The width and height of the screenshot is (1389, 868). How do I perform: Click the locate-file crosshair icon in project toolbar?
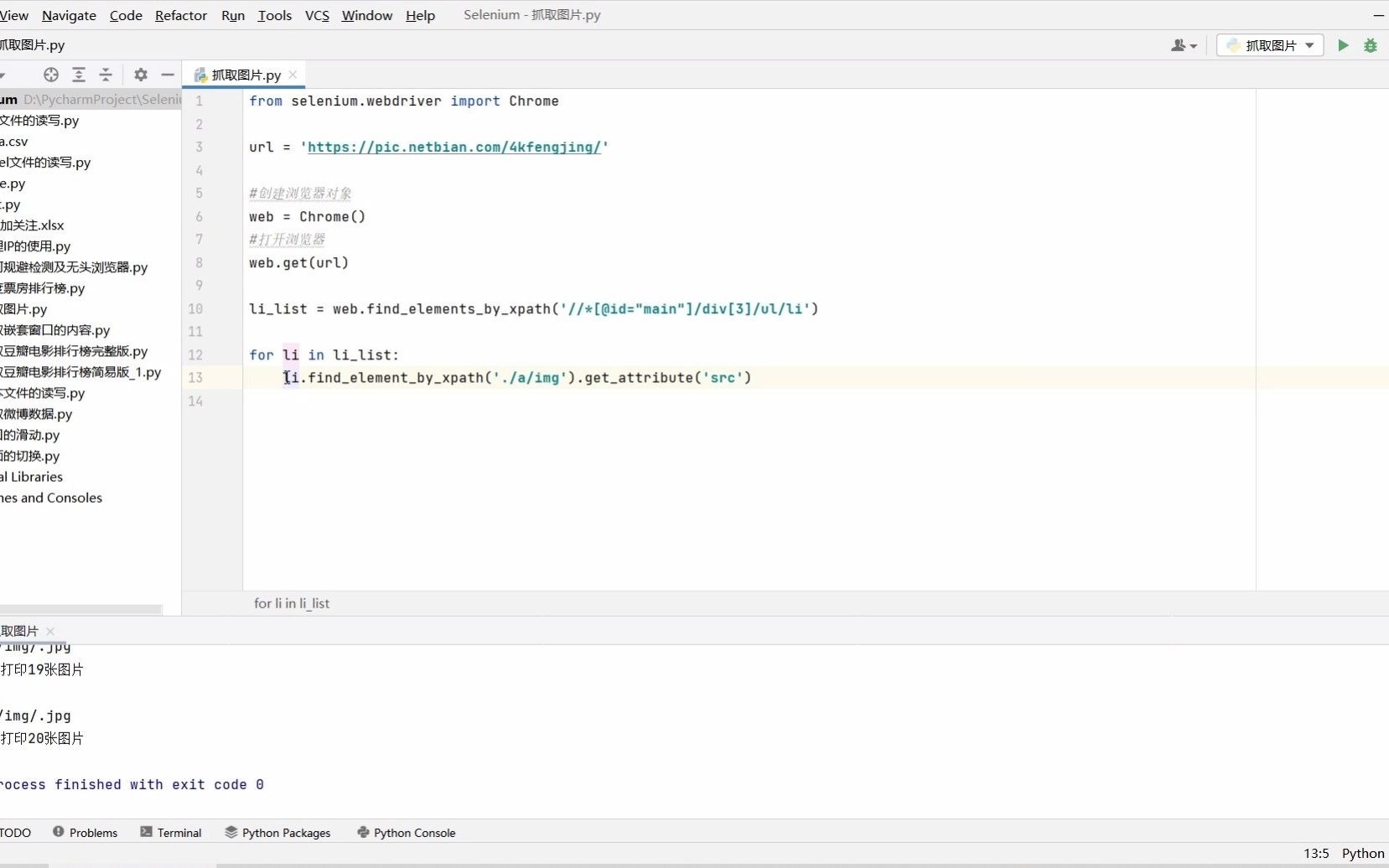coord(50,75)
